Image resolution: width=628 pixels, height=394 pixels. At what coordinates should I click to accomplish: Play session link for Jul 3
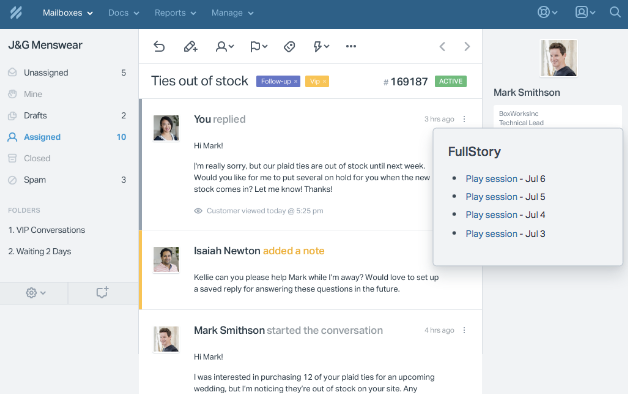coord(491,234)
